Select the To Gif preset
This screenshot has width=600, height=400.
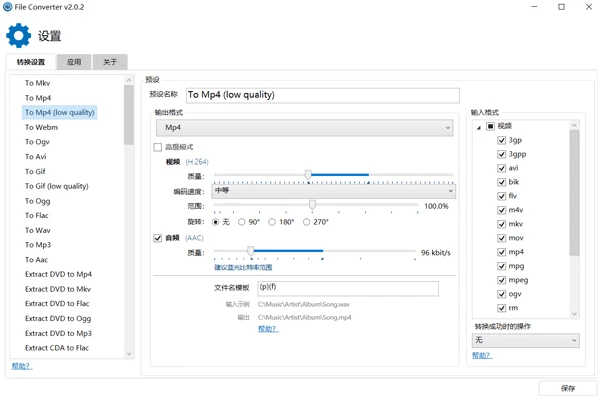(35, 171)
